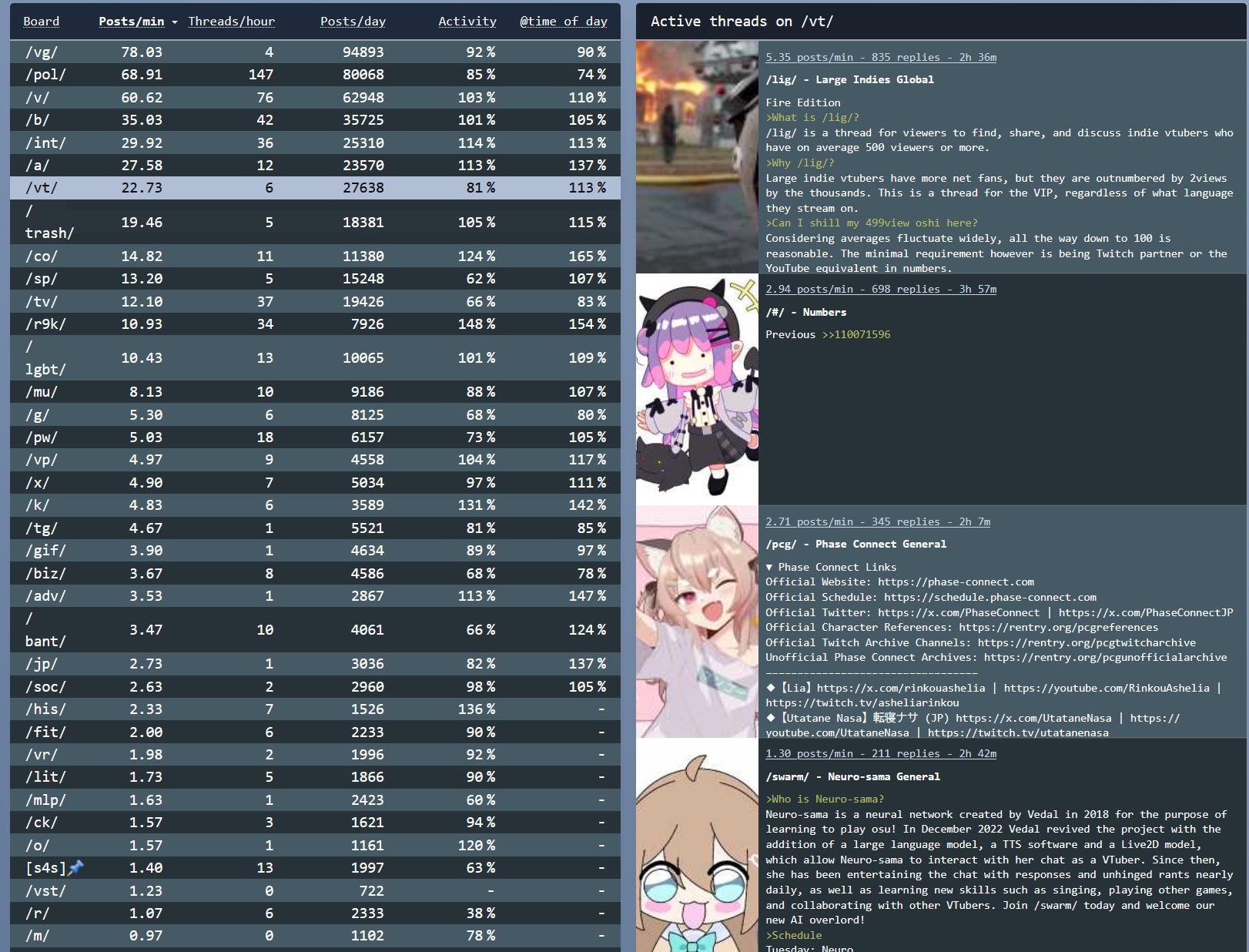Click the "/pcg/ - Phase Connect General" title
Image resolution: width=1249 pixels, height=952 pixels.
point(856,544)
